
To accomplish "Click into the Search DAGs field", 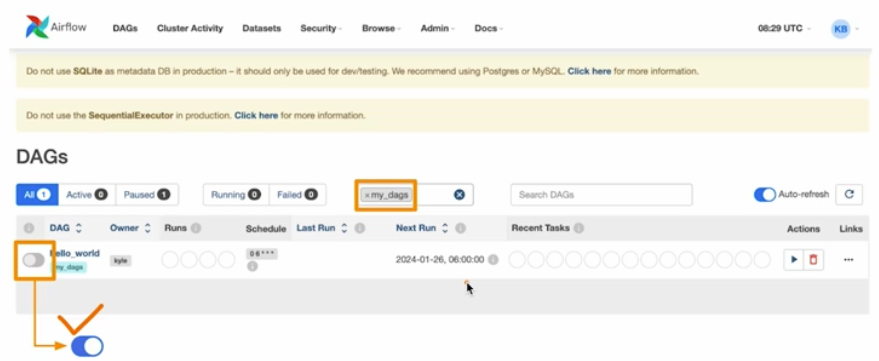I will 601,195.
